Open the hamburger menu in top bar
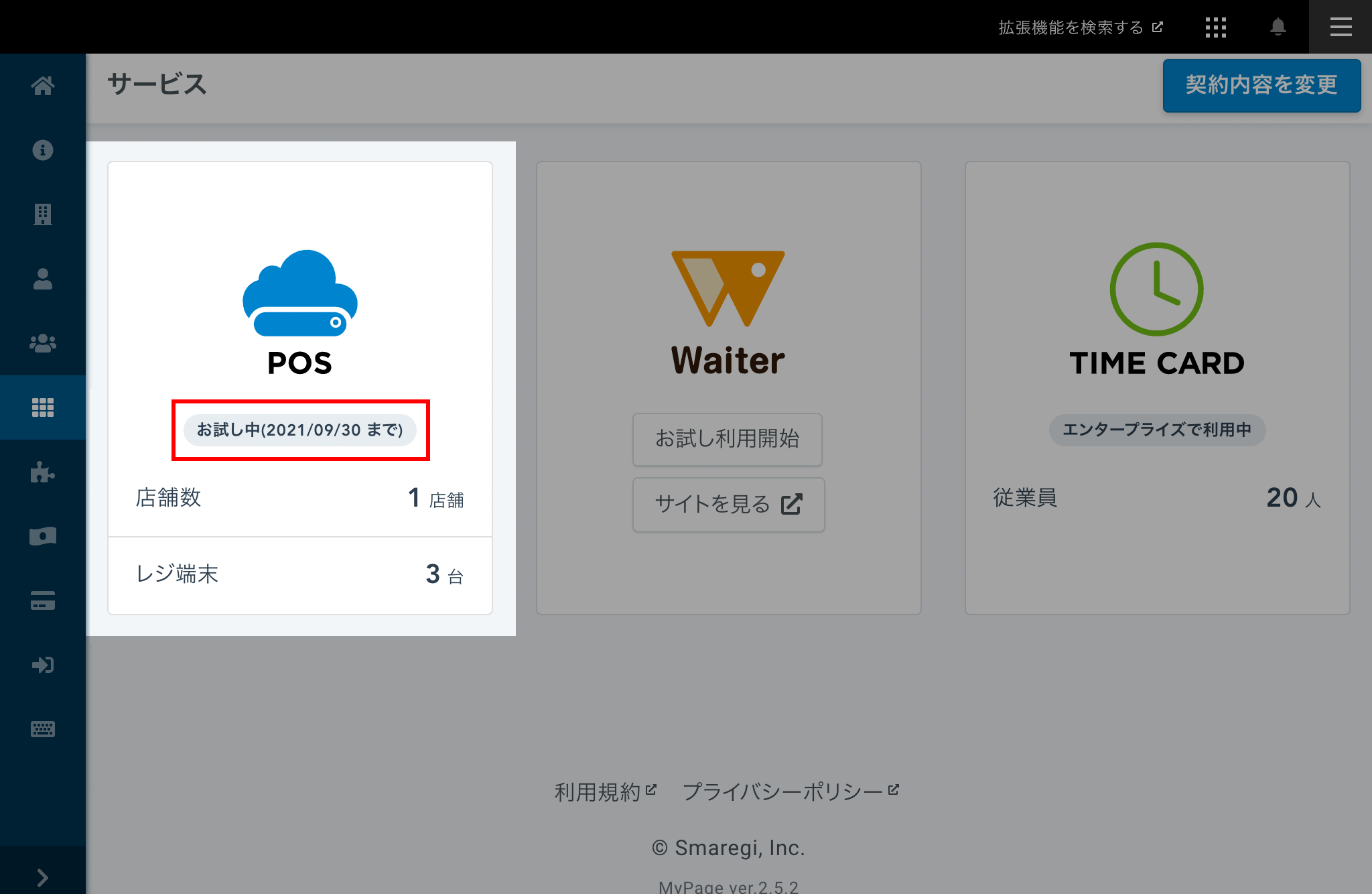Screen dimensions: 1372x894 tap(1341, 27)
